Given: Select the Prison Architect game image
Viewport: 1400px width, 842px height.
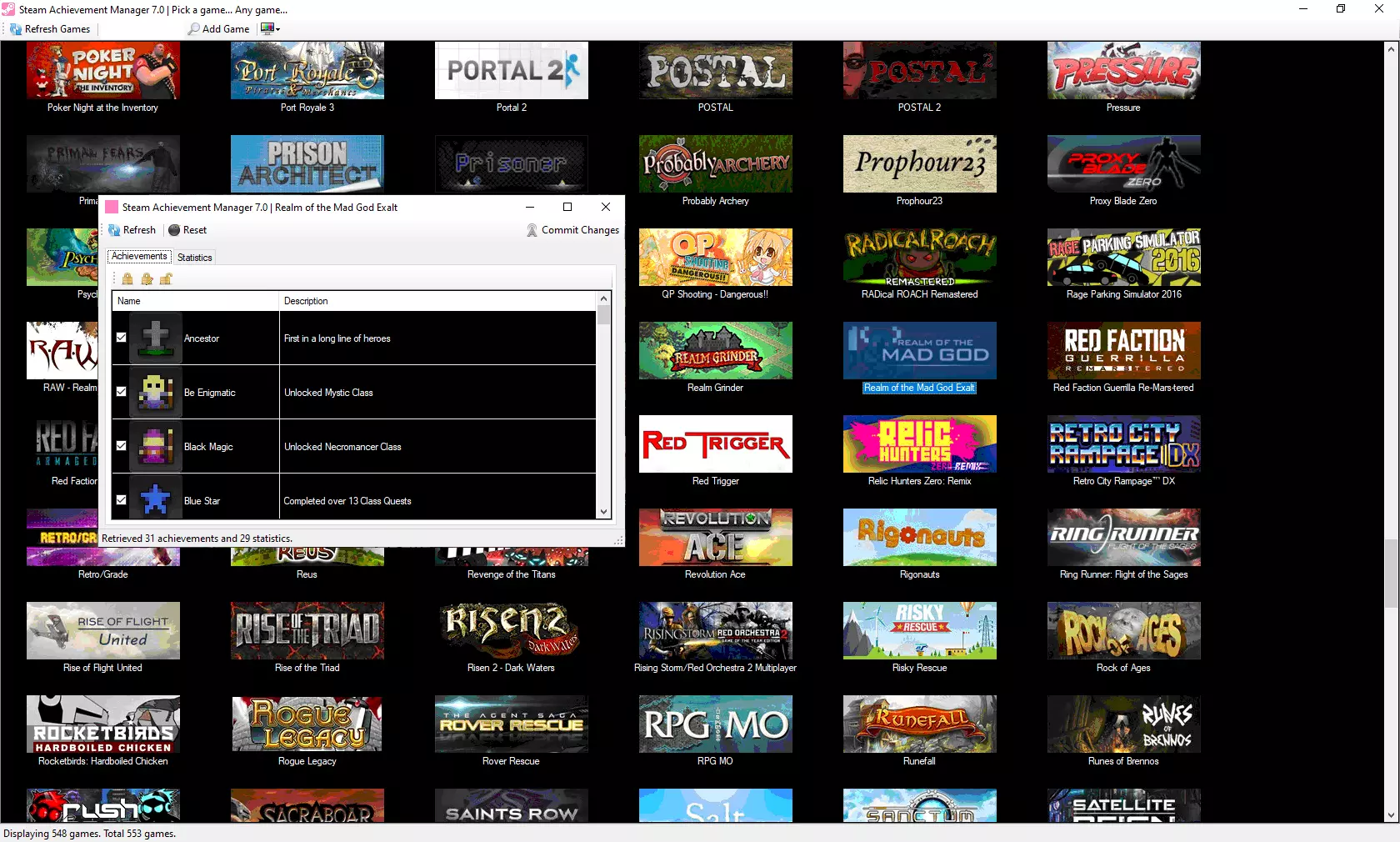Looking at the screenshot, I should point(307,164).
